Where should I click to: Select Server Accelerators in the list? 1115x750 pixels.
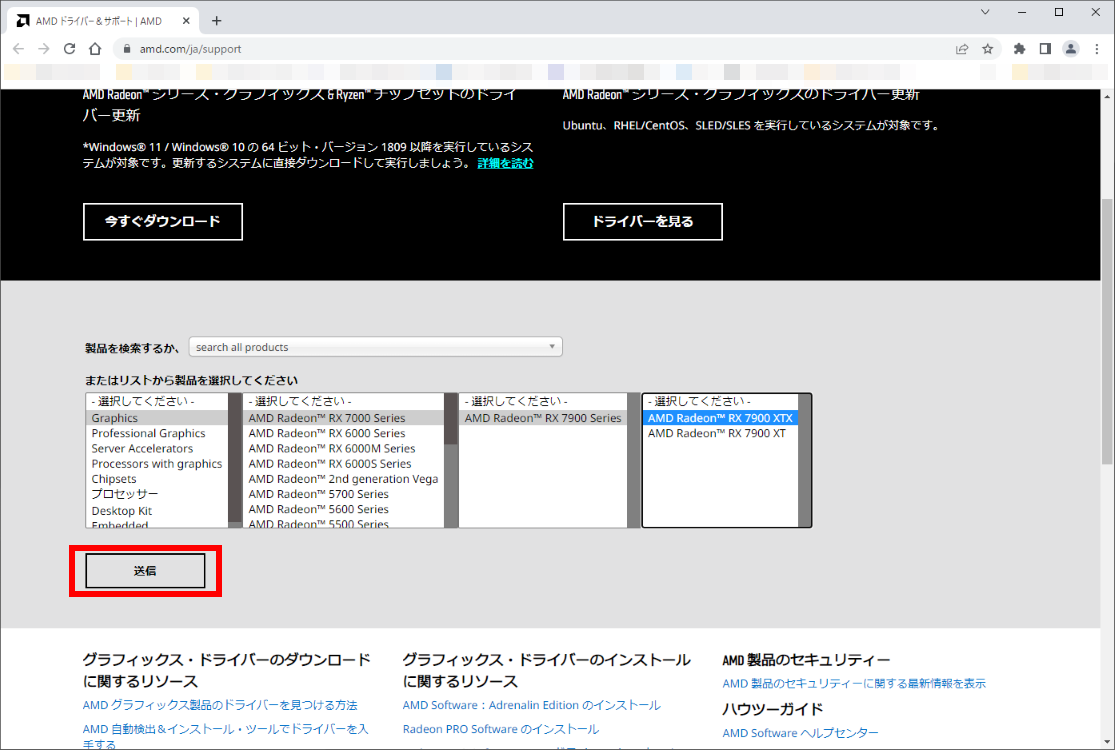(x=157, y=449)
